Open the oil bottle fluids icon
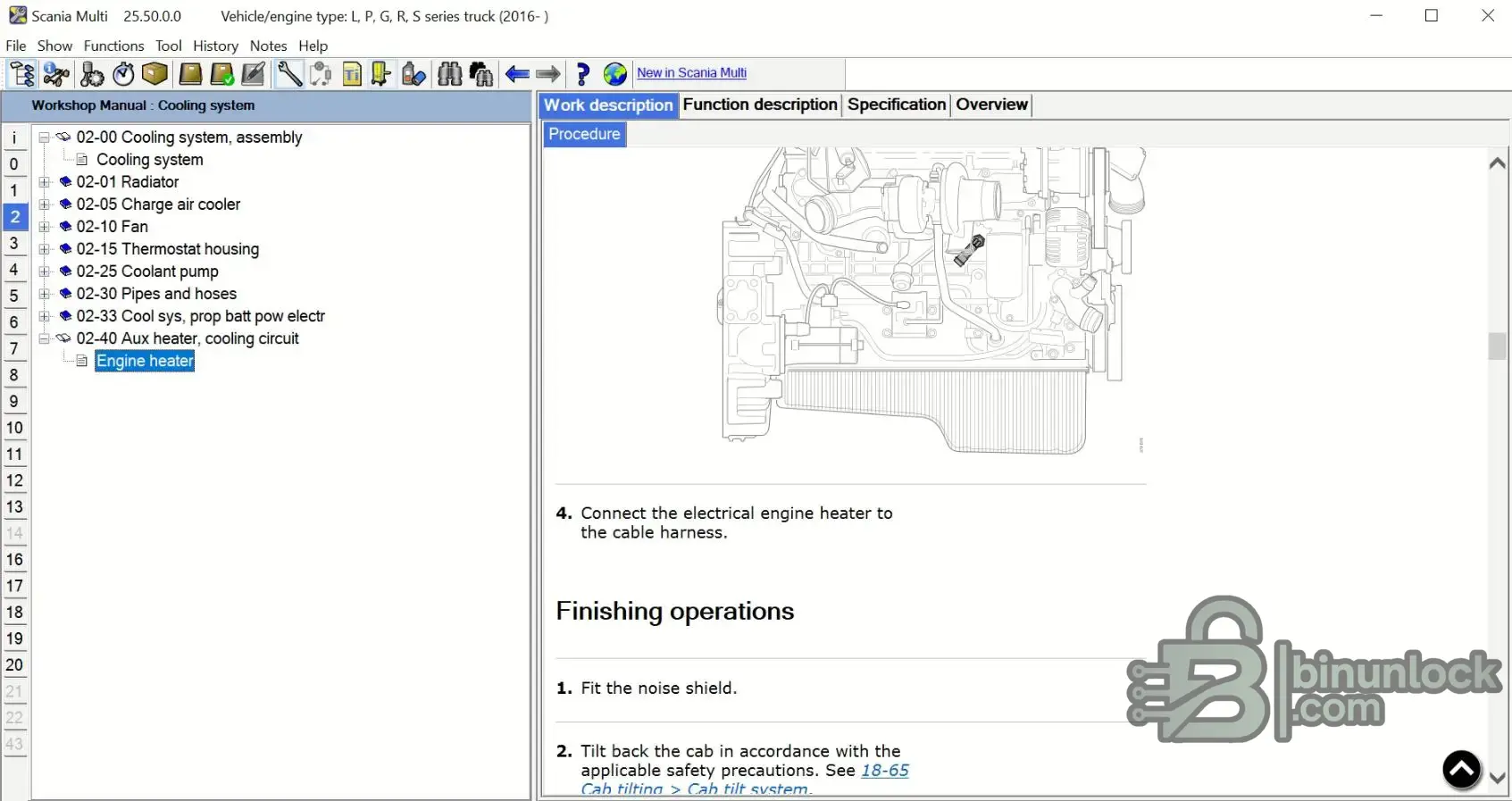Viewport: 1512px width, 801px height. click(x=414, y=74)
